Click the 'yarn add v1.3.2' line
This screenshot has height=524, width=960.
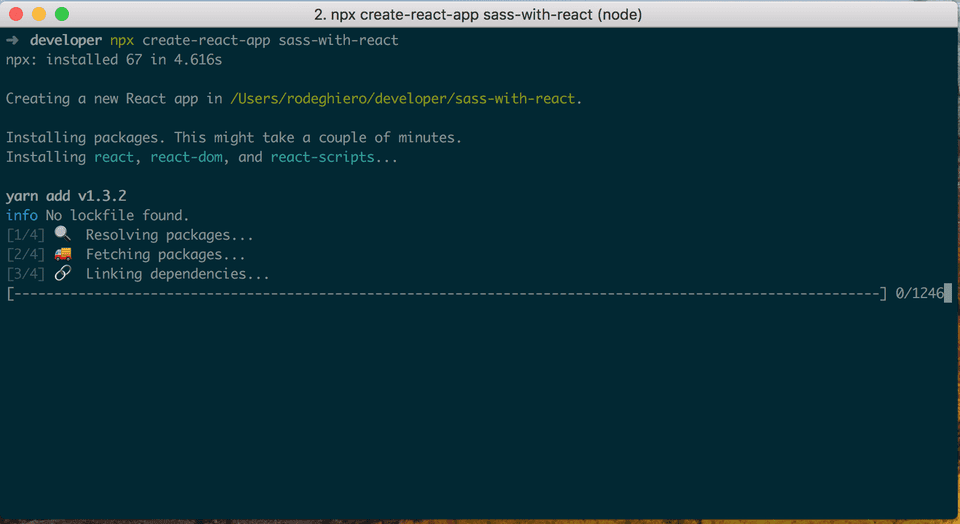[66, 196]
